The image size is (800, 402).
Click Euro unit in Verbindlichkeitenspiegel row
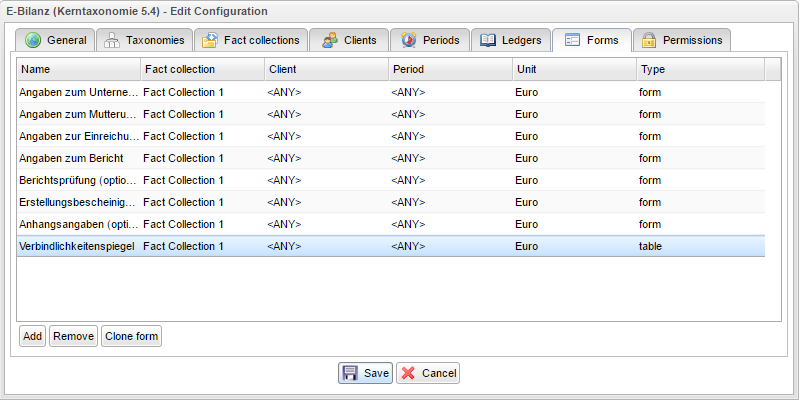click(527, 246)
